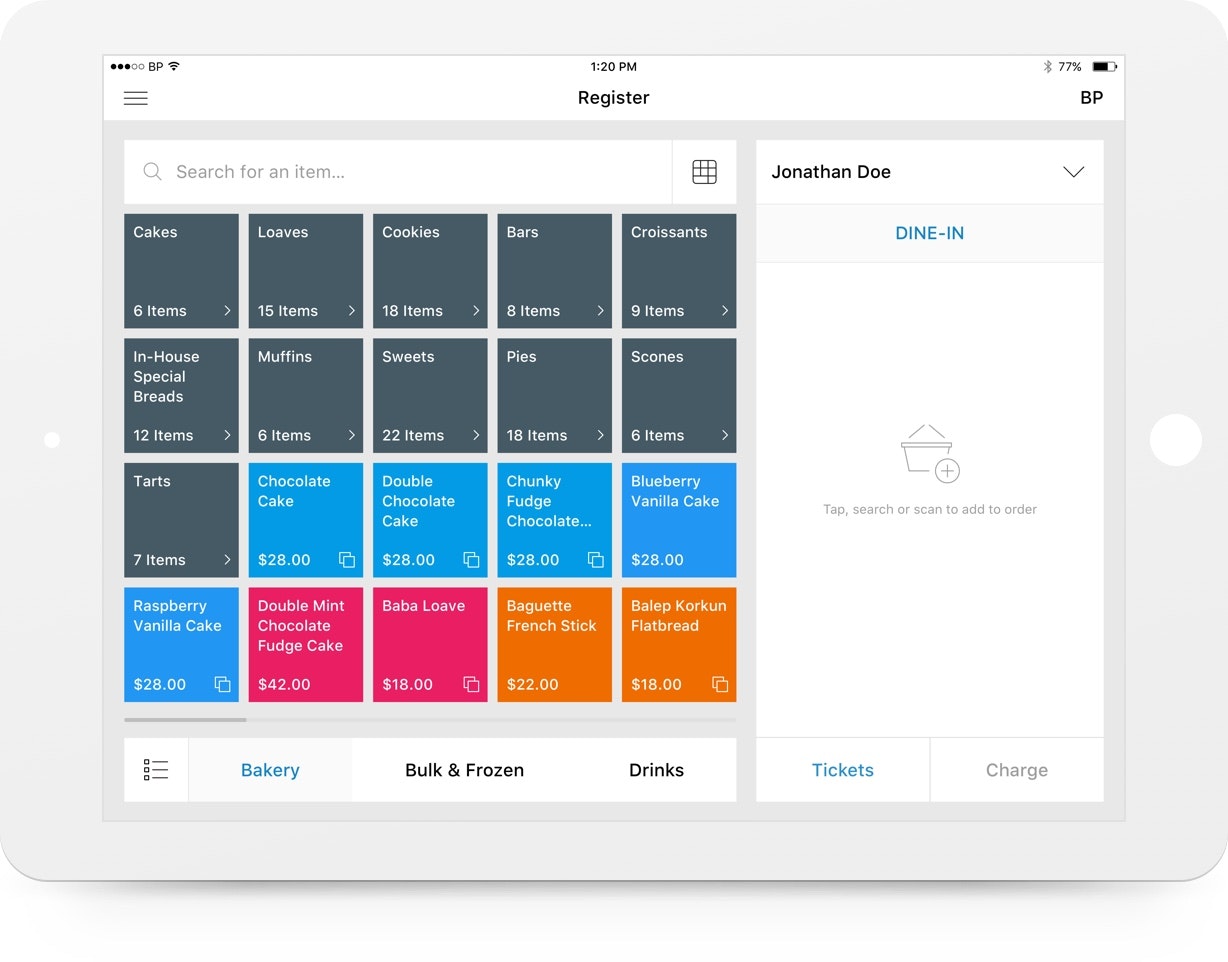The image size is (1228, 962).
Task: Click the $22.00 price on Baguette
Action: [533, 684]
